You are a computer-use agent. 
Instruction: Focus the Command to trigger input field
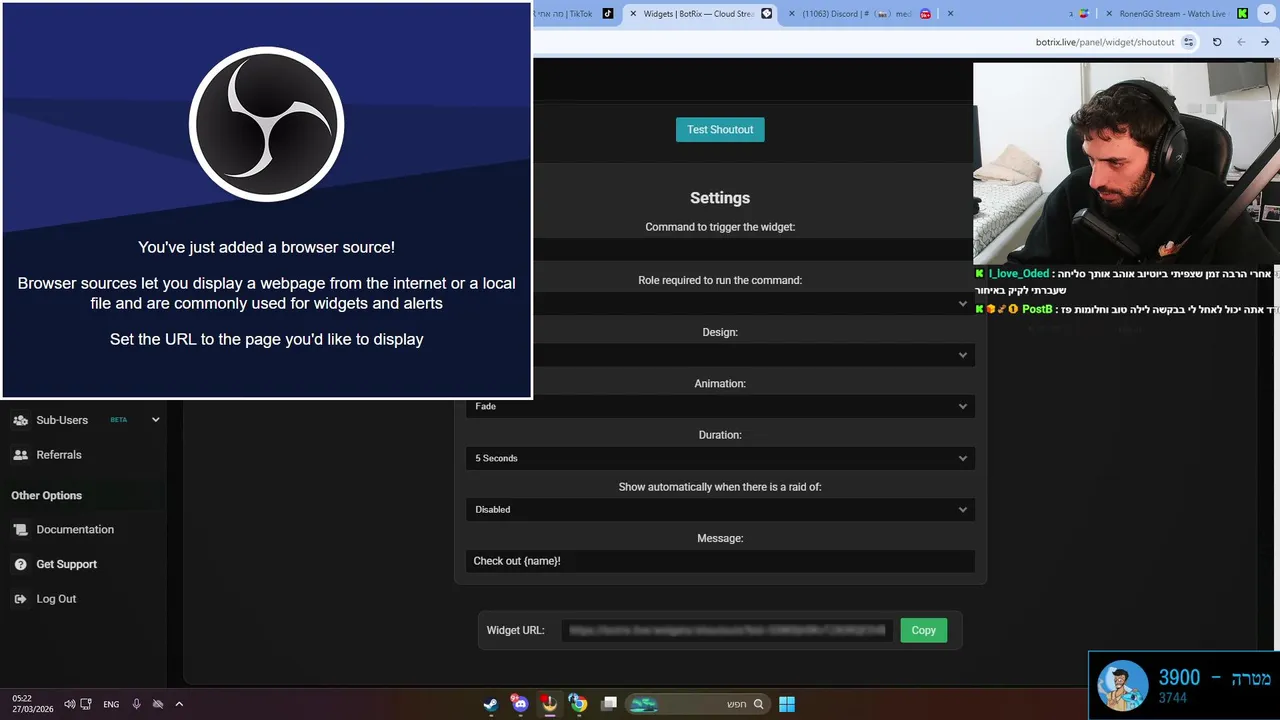(x=753, y=250)
